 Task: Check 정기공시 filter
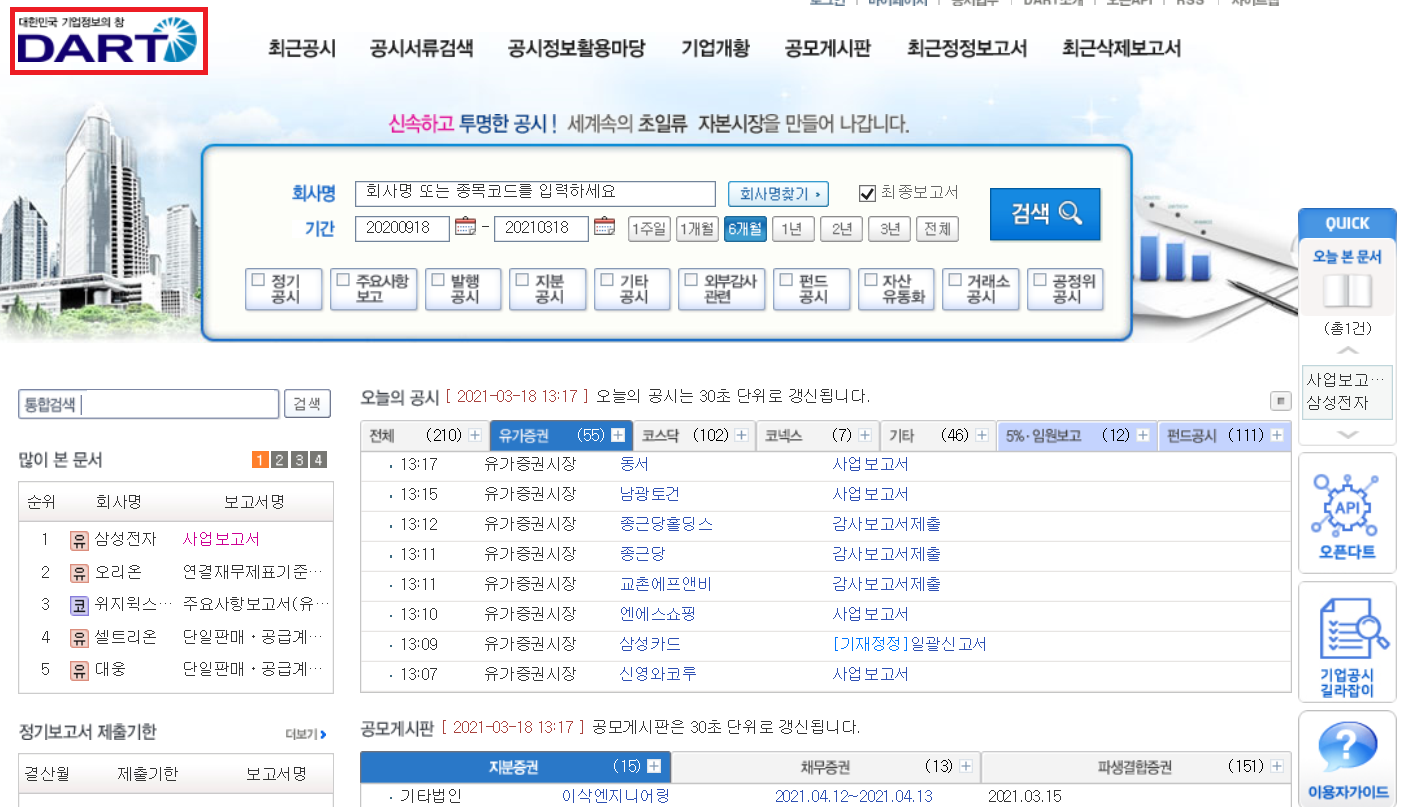258,281
